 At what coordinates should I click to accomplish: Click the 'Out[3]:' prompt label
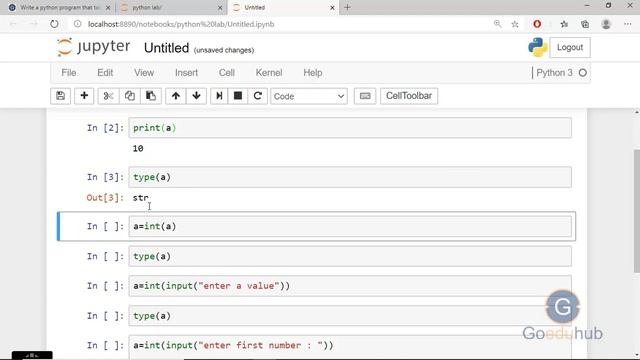(x=105, y=198)
